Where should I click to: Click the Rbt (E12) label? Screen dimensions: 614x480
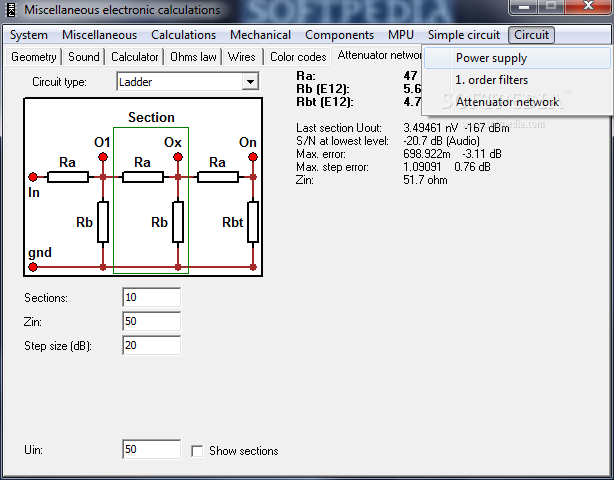325,102
